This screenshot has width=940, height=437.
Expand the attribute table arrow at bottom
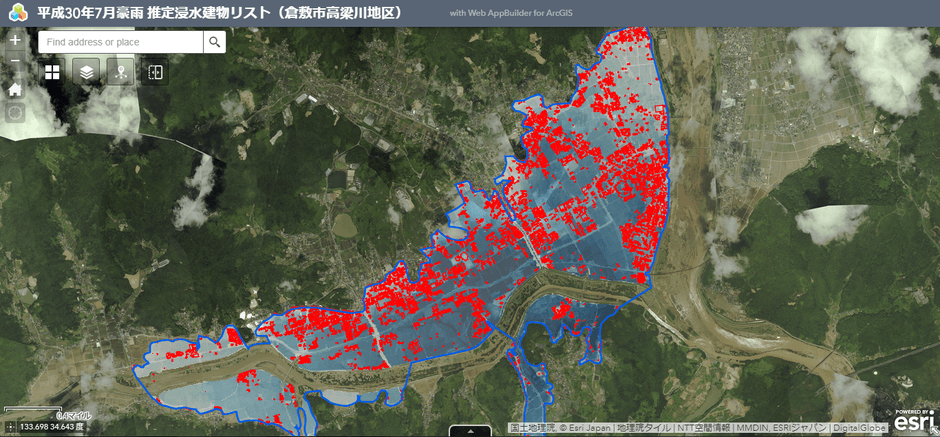tap(470, 431)
